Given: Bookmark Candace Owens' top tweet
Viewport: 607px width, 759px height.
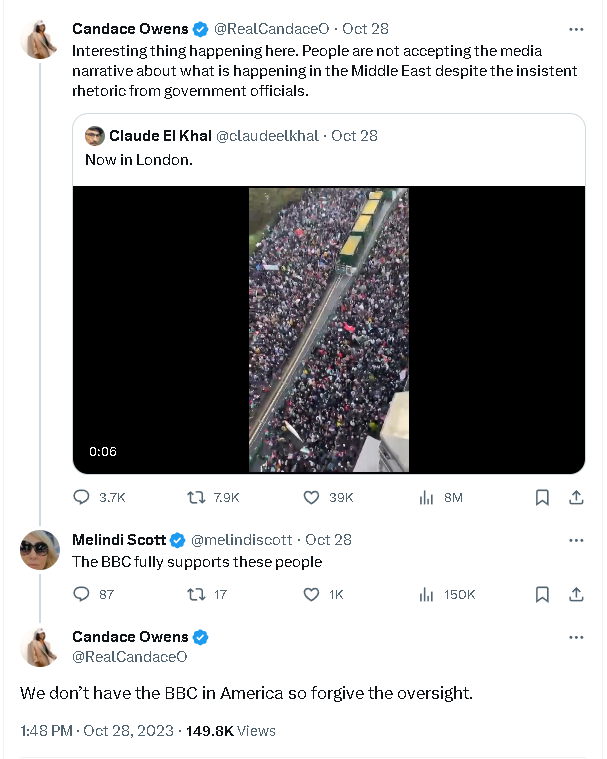Looking at the screenshot, I should (x=541, y=497).
